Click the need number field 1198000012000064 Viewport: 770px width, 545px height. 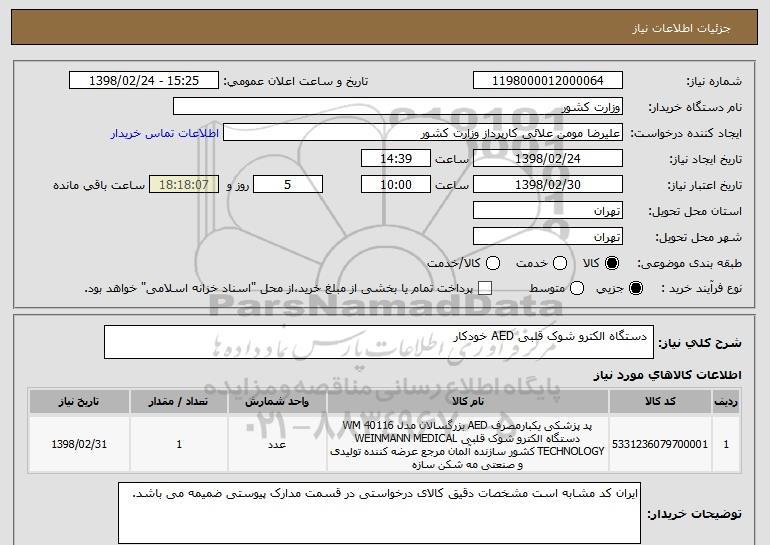548,81
